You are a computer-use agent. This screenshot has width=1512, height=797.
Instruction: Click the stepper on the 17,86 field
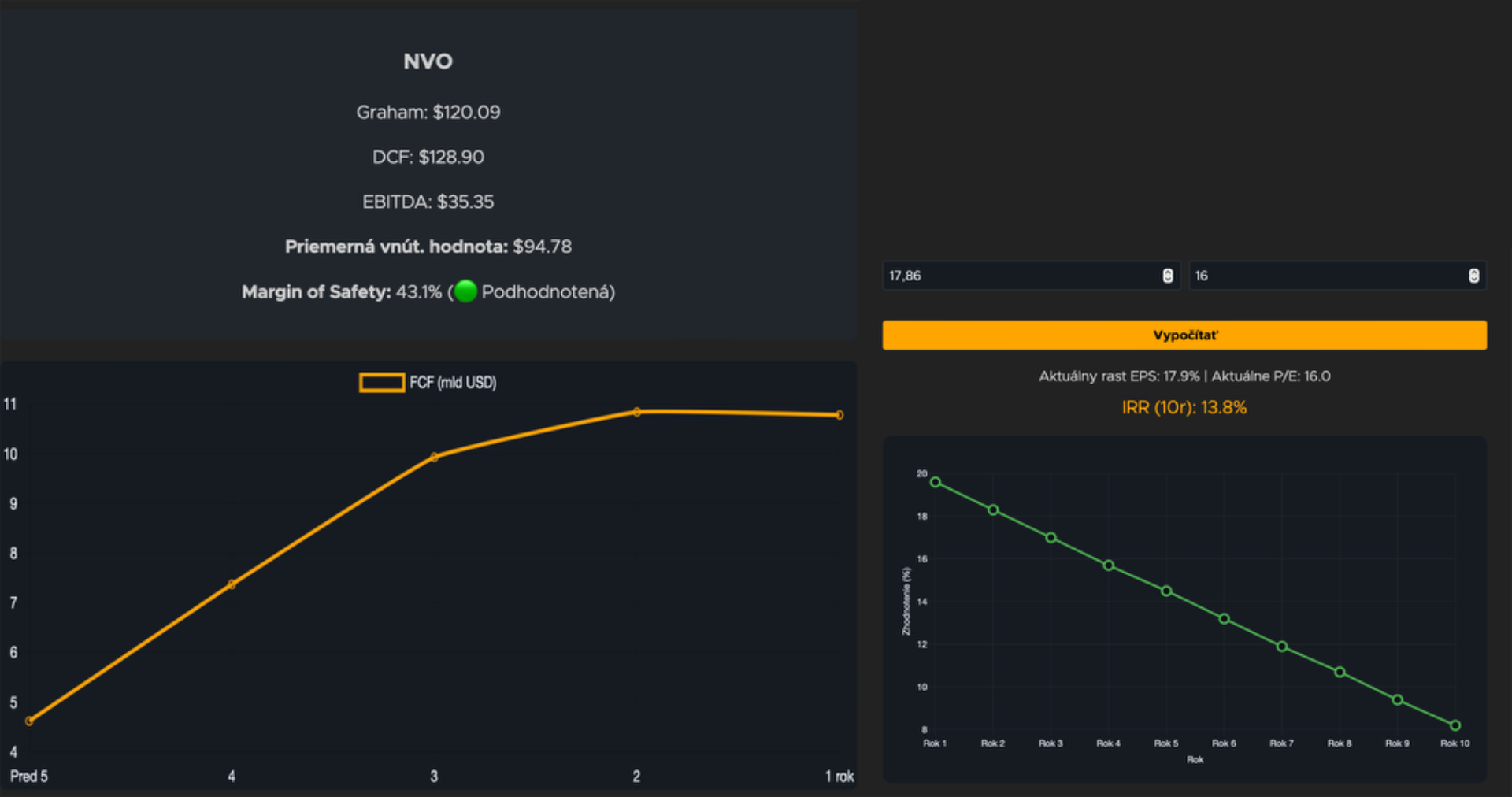(x=1168, y=276)
